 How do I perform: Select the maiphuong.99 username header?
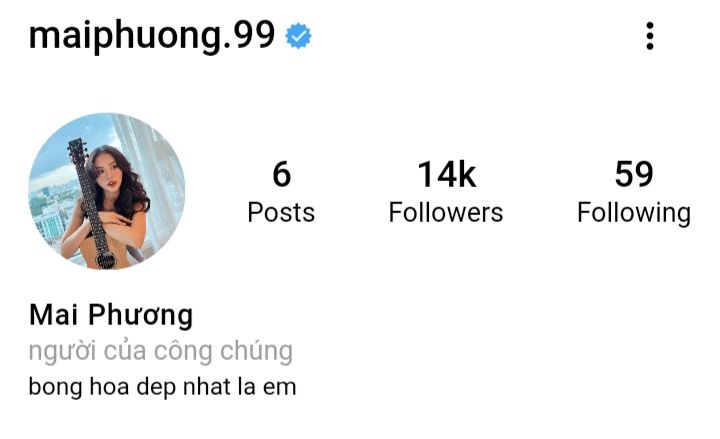(152, 36)
